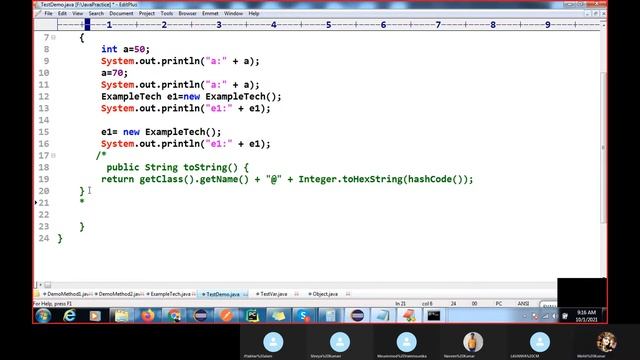Viewport: 640px width, 360px height.
Task: Open the Project menu
Action: 147,13
